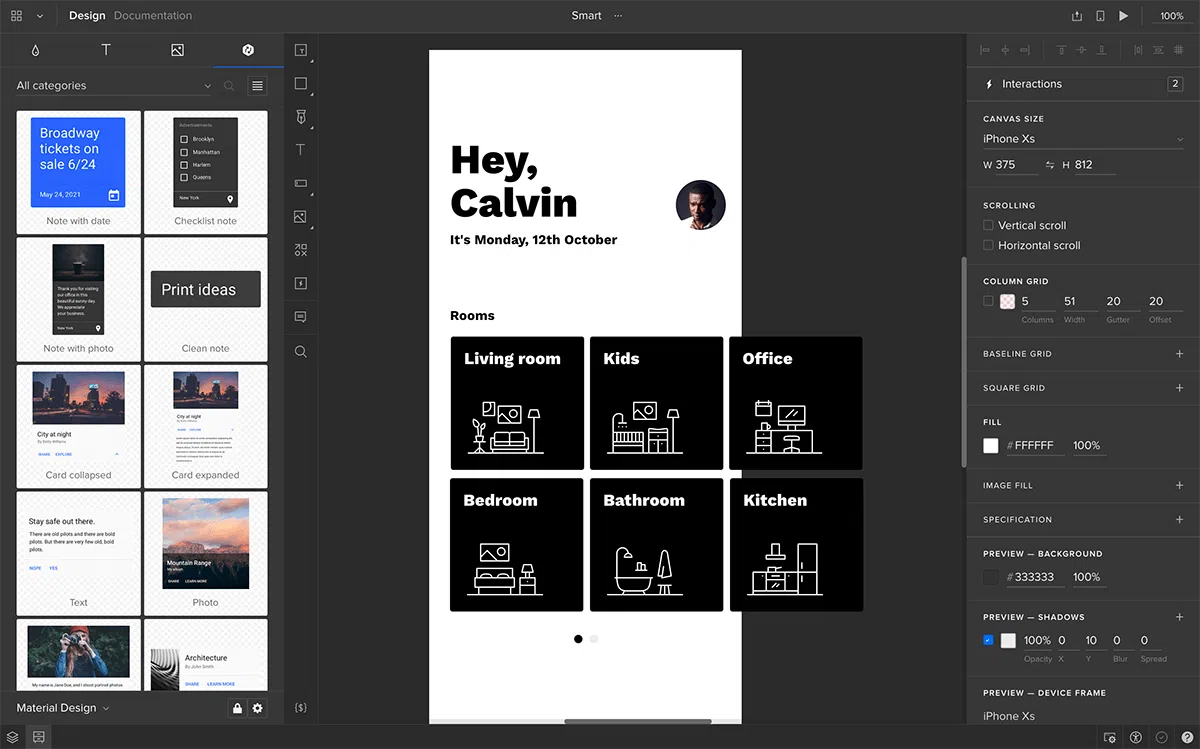Enable Vertical scroll checkbox
This screenshot has width=1200, height=749.
click(x=989, y=226)
